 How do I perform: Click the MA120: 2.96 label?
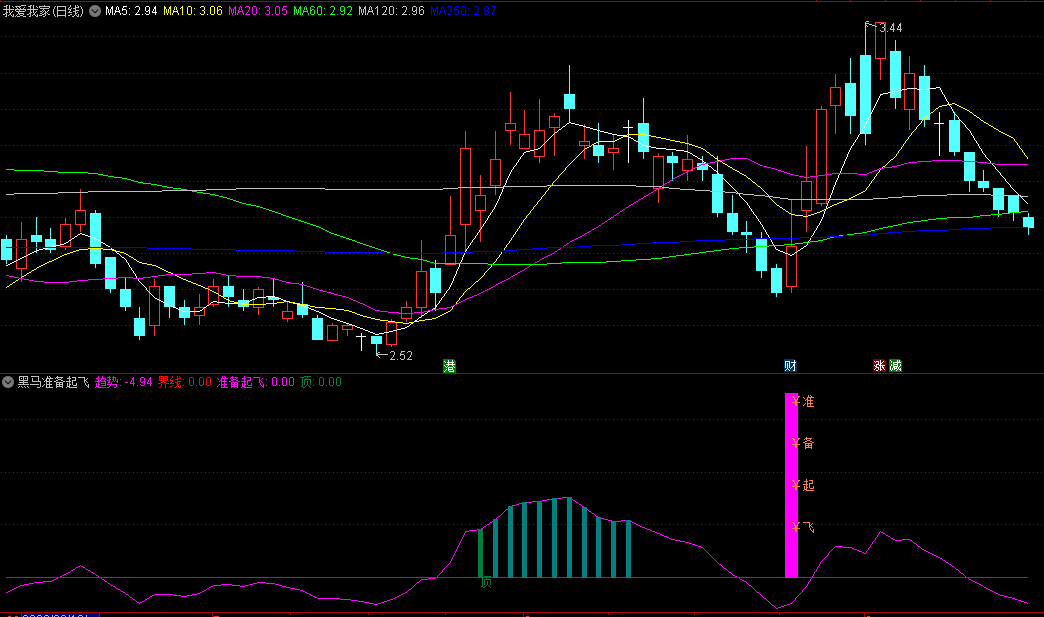(x=392, y=11)
